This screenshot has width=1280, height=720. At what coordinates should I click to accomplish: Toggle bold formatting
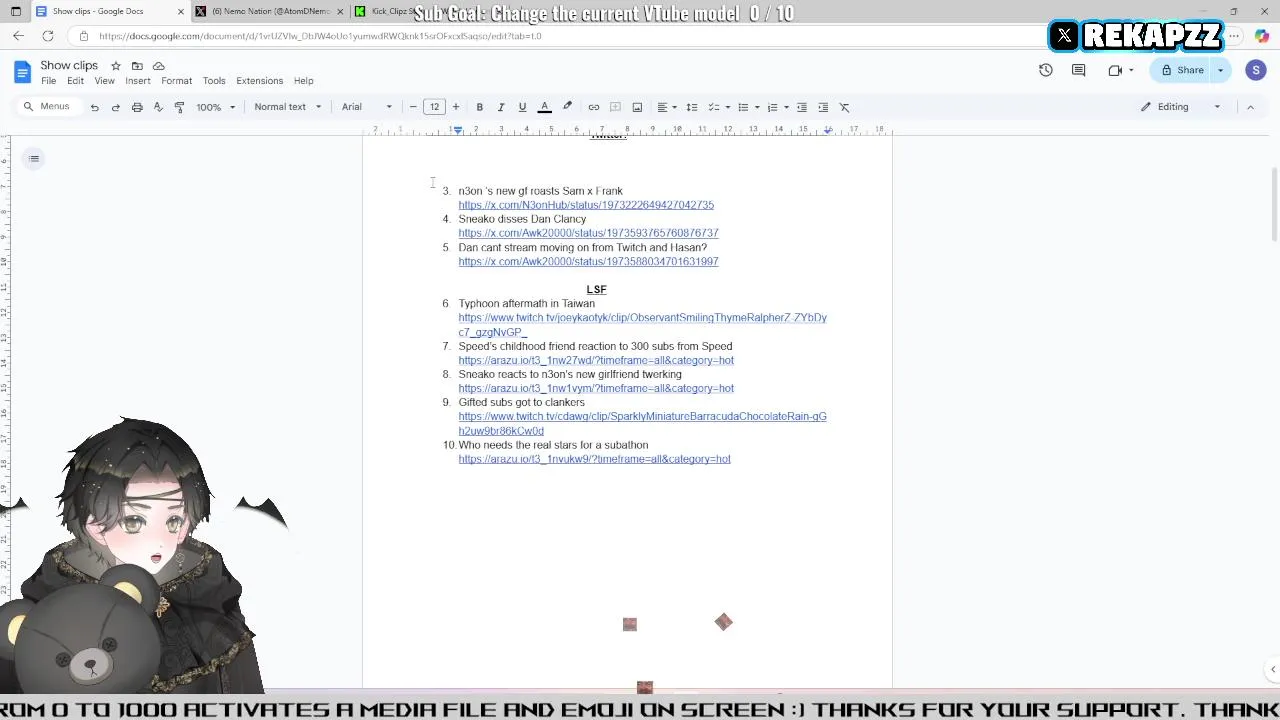480,107
